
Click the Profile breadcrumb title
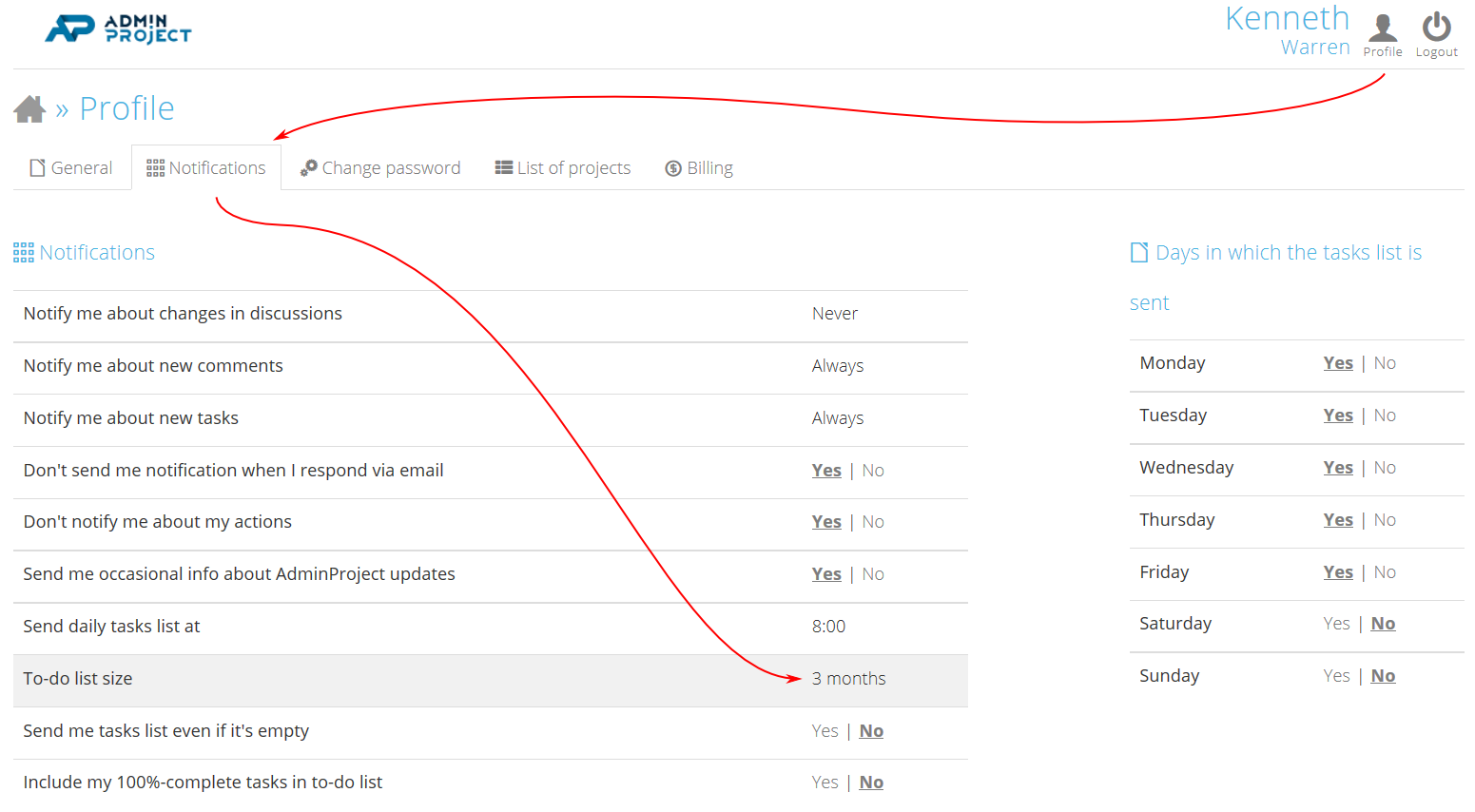click(x=127, y=109)
